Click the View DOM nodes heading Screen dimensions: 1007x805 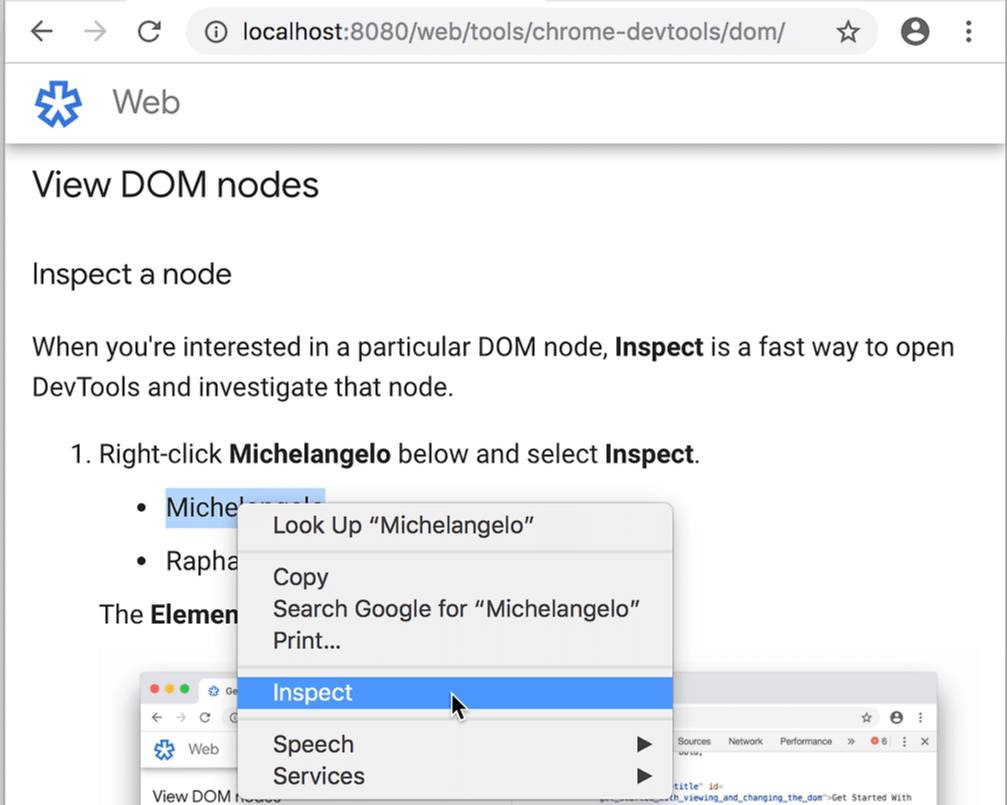click(175, 185)
